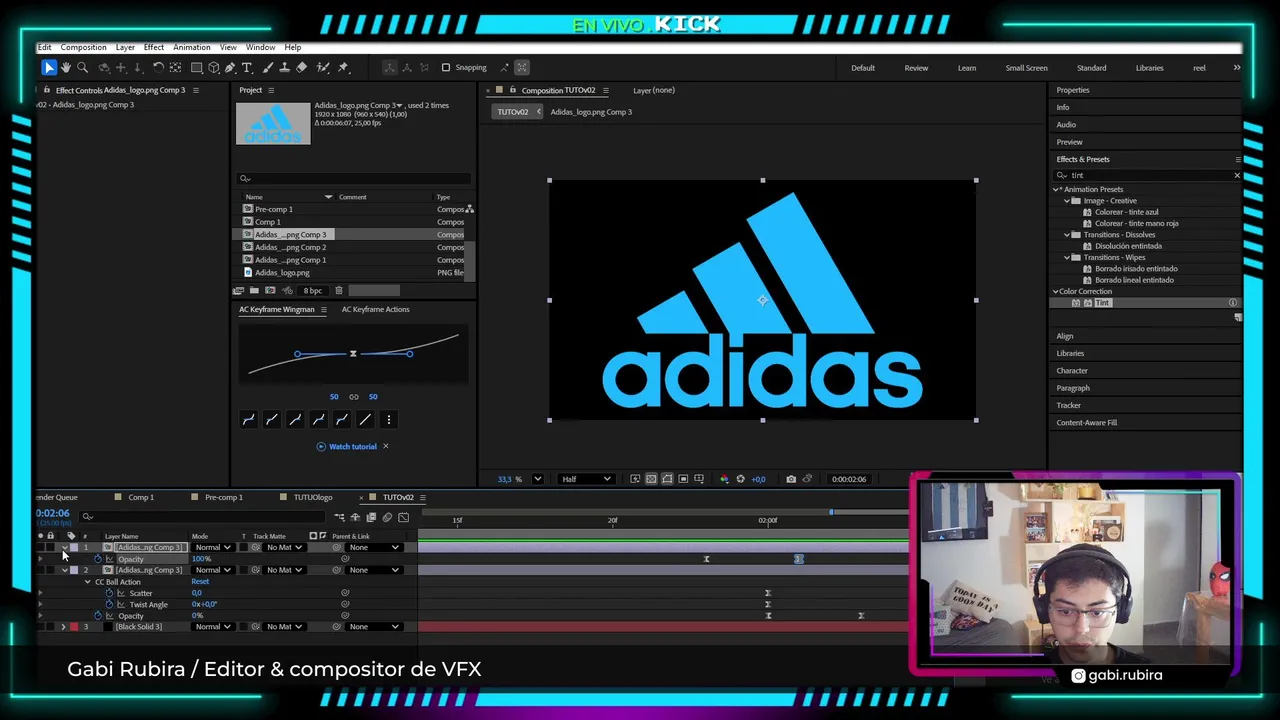
Task: Switch to the TUTUOlogo timeline tab
Action: tap(313, 497)
